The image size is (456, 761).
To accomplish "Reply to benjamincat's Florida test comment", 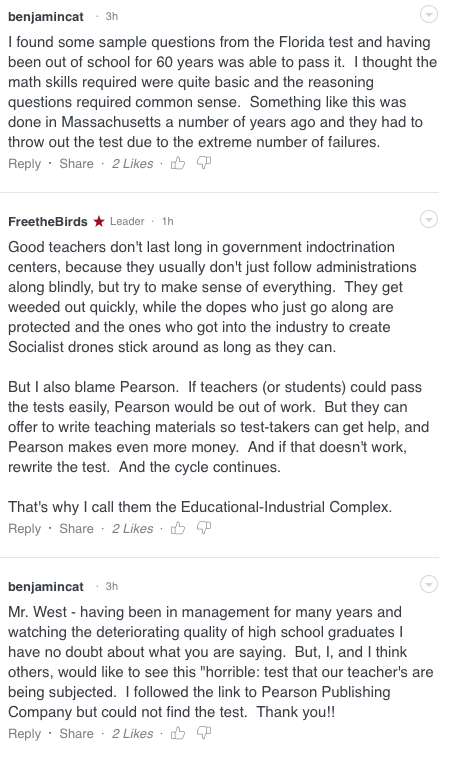I will (x=24, y=164).
